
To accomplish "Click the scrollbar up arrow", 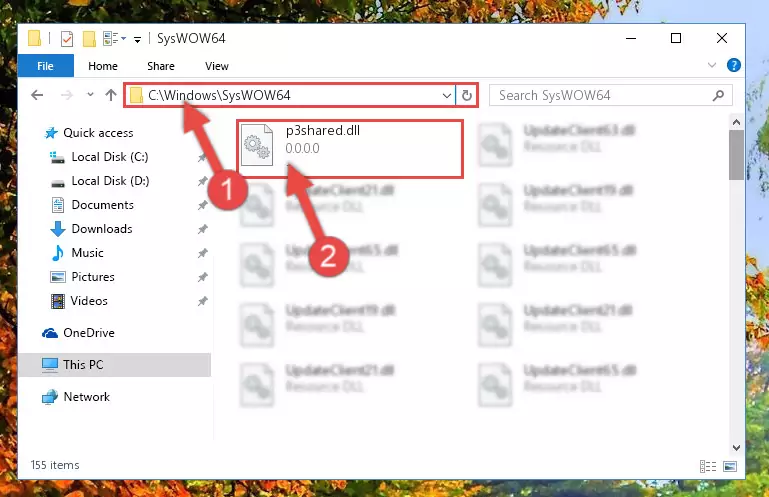I will 736,122.
